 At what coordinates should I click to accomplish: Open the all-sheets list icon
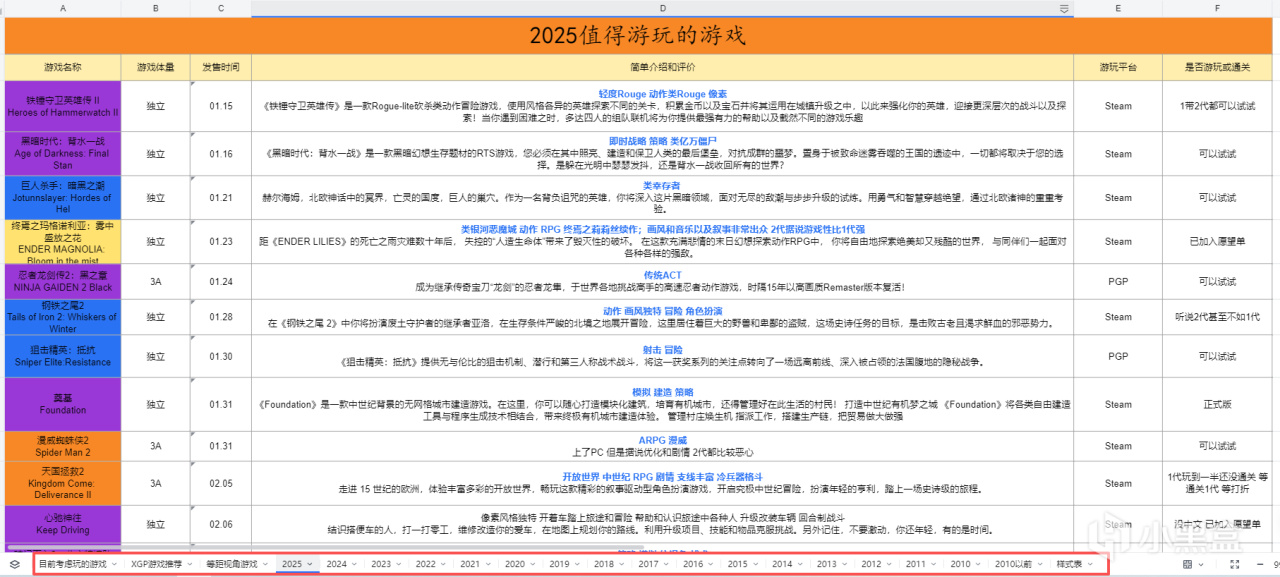tap(14, 564)
